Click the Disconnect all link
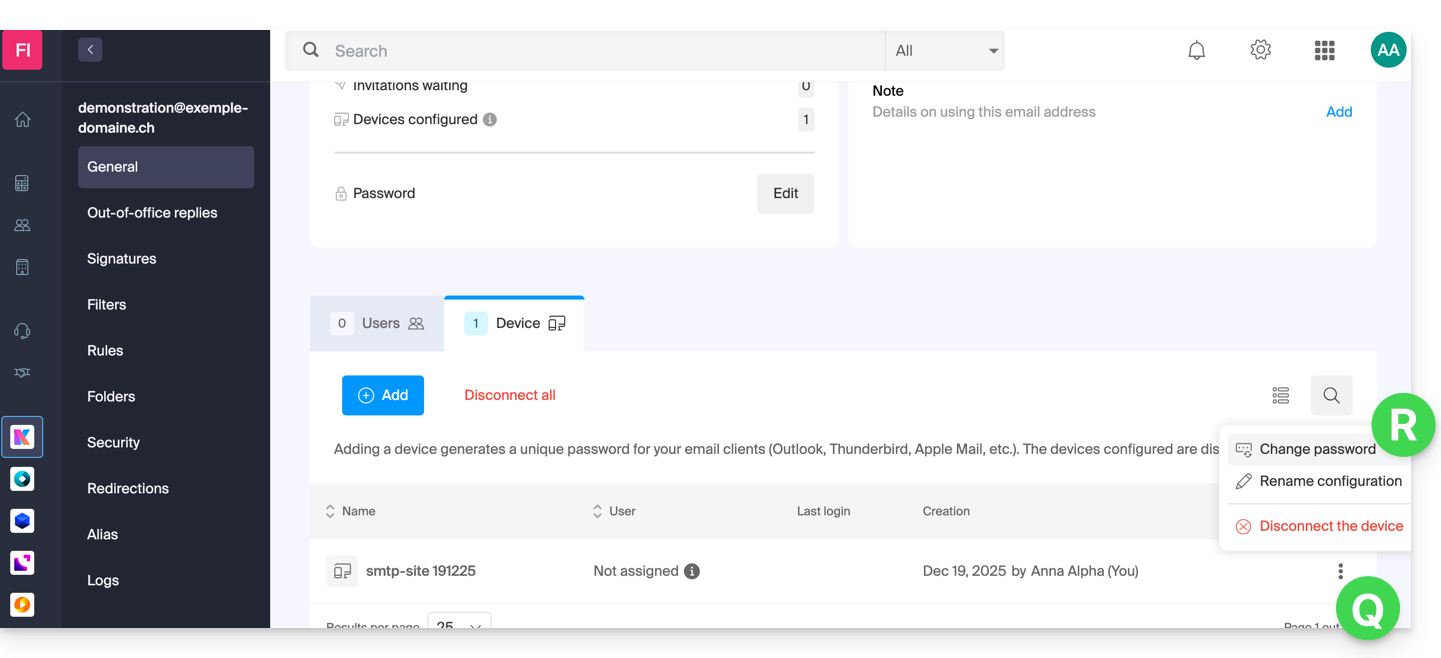1441x658 pixels. tap(510, 396)
